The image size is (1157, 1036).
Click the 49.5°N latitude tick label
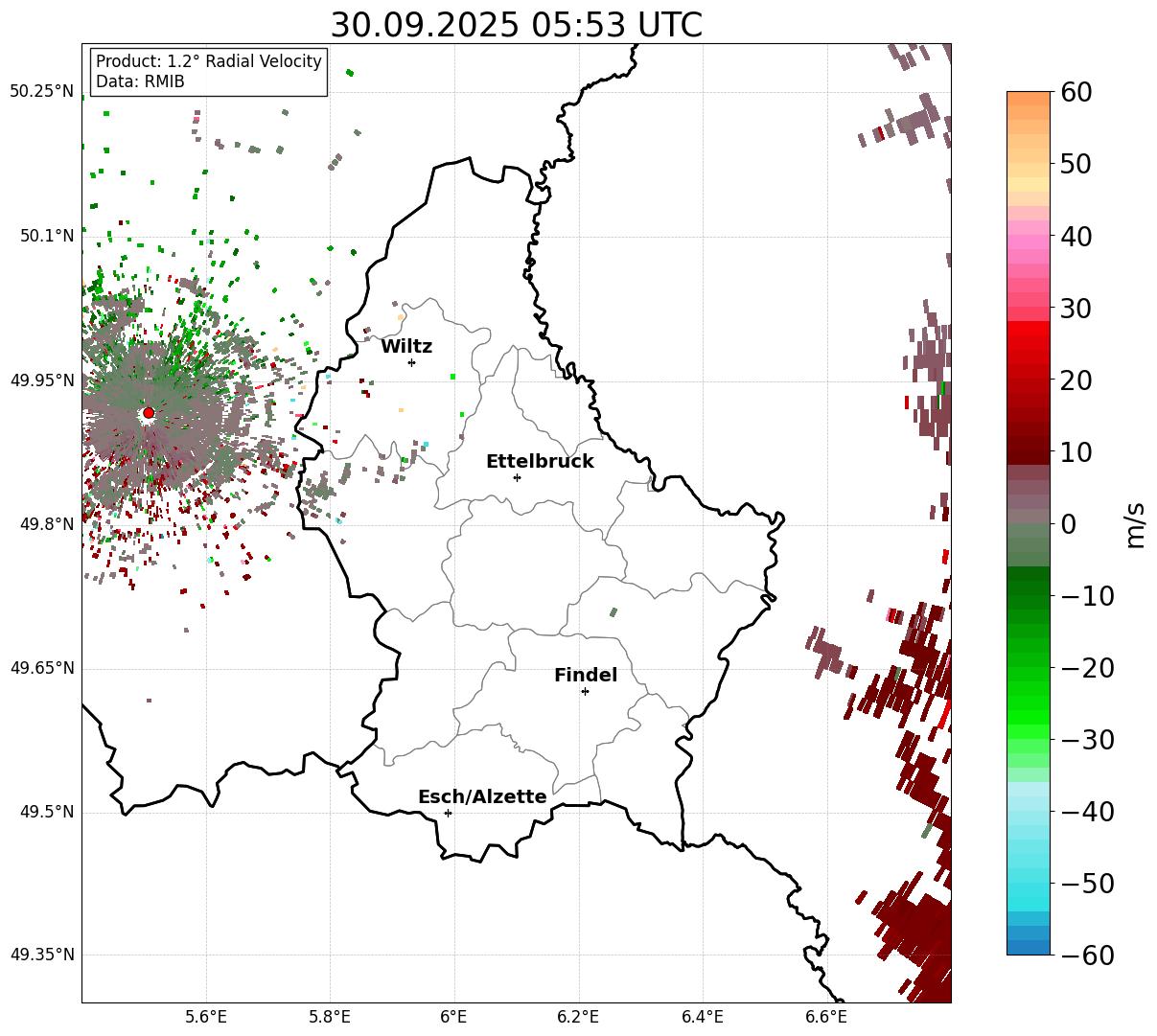coord(46,812)
